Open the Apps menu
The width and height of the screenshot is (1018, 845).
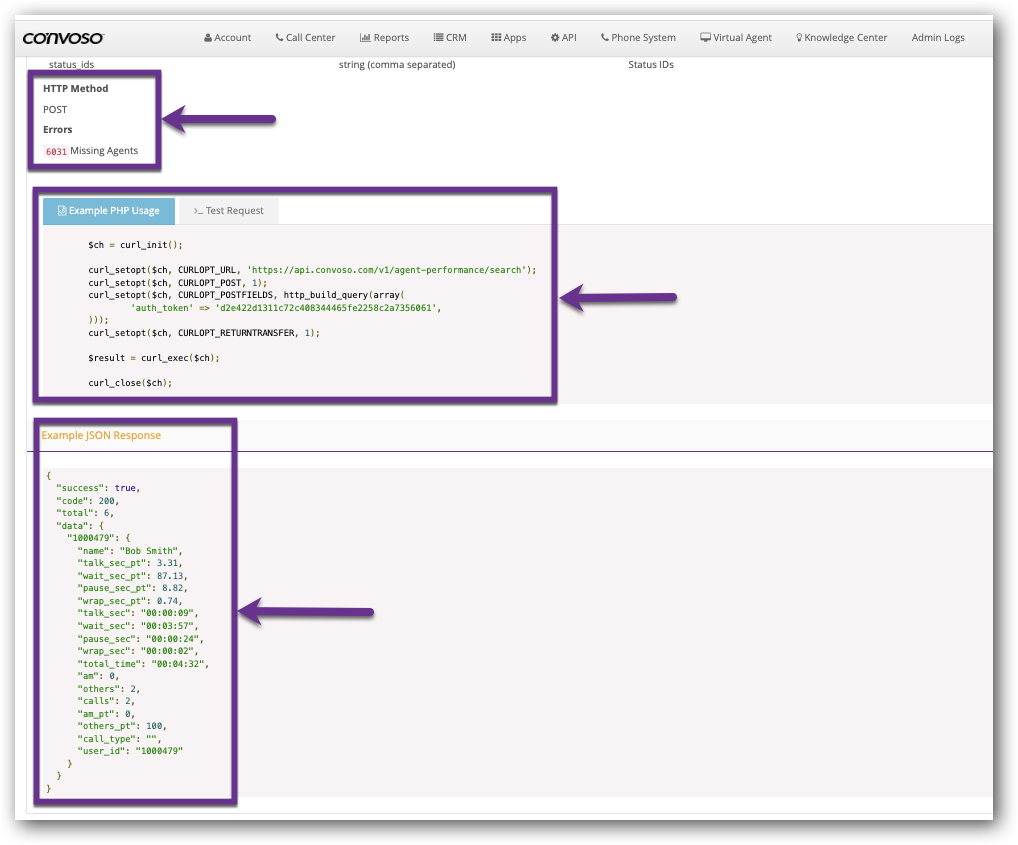(508, 38)
